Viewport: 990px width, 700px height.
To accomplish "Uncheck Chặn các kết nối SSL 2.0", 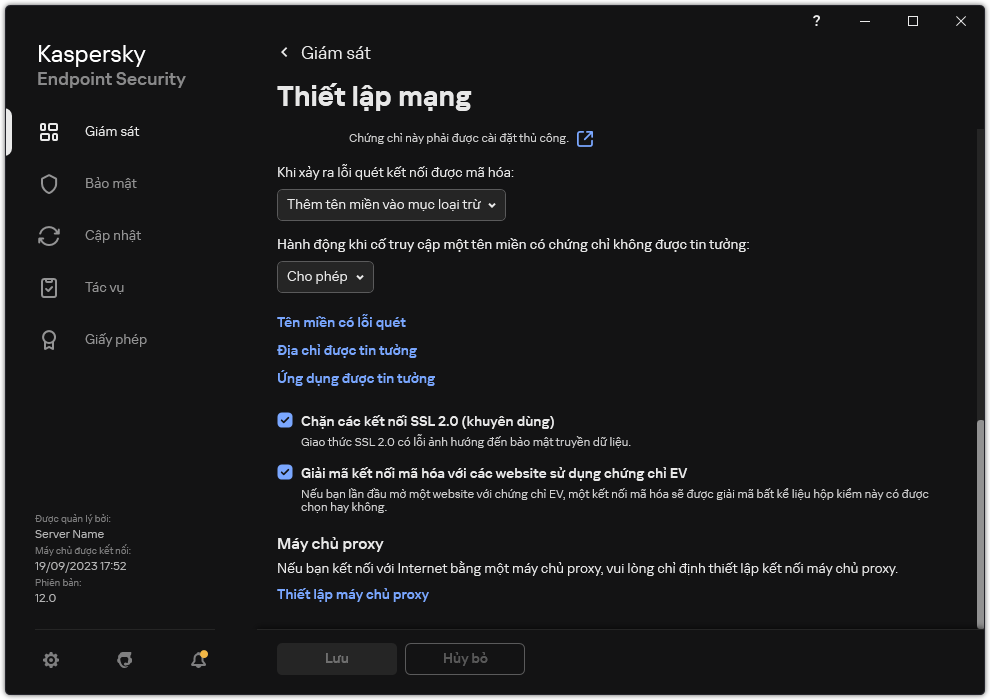I will (x=285, y=421).
